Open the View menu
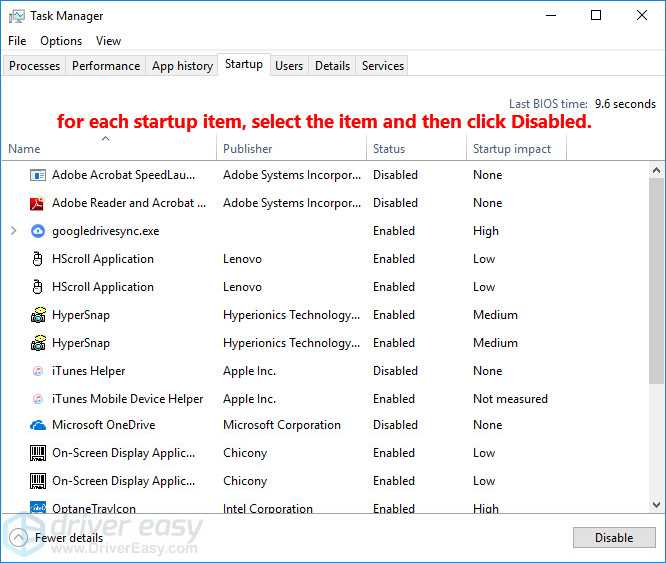The image size is (666, 563). [108, 41]
